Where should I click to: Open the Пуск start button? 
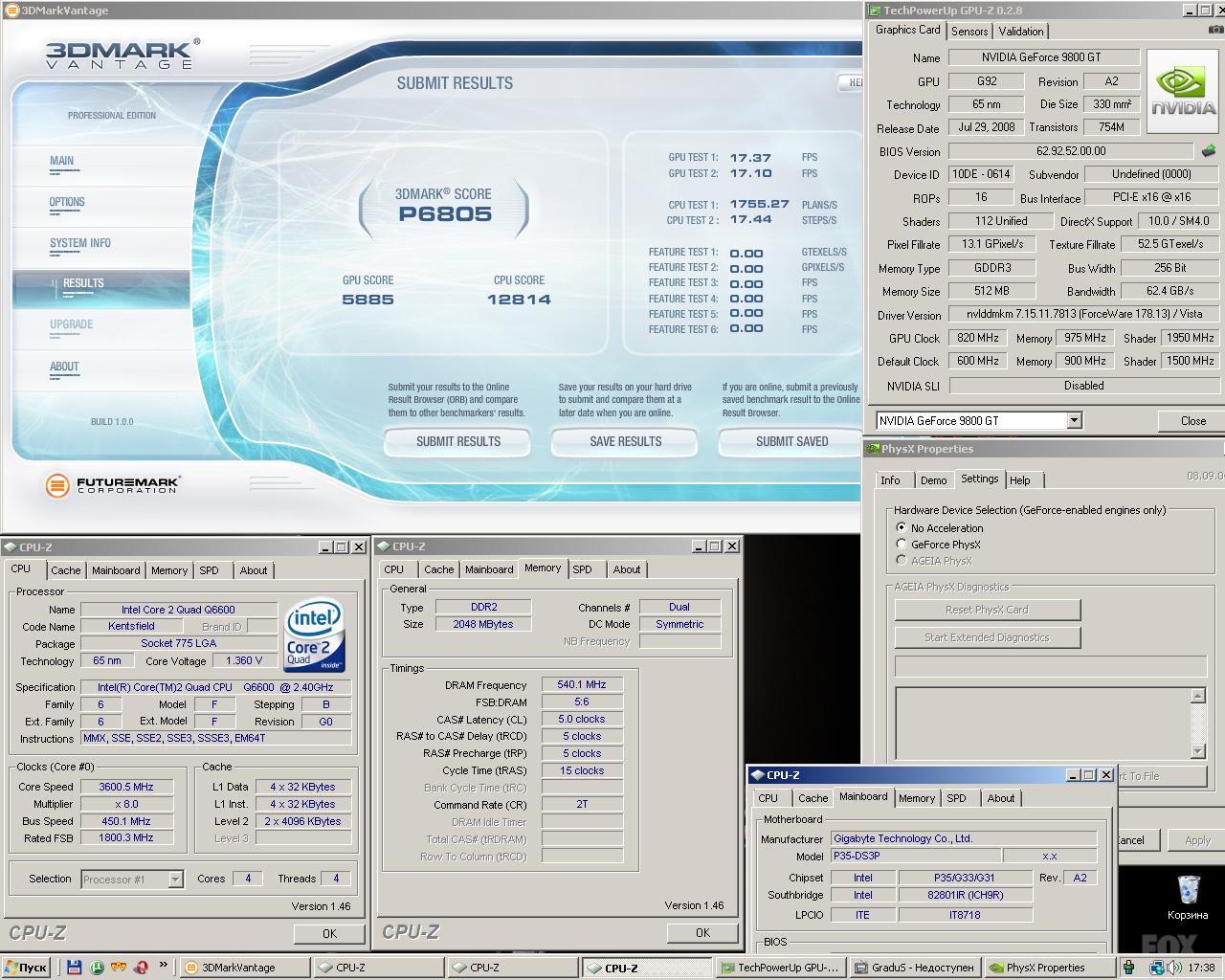[x=27, y=967]
